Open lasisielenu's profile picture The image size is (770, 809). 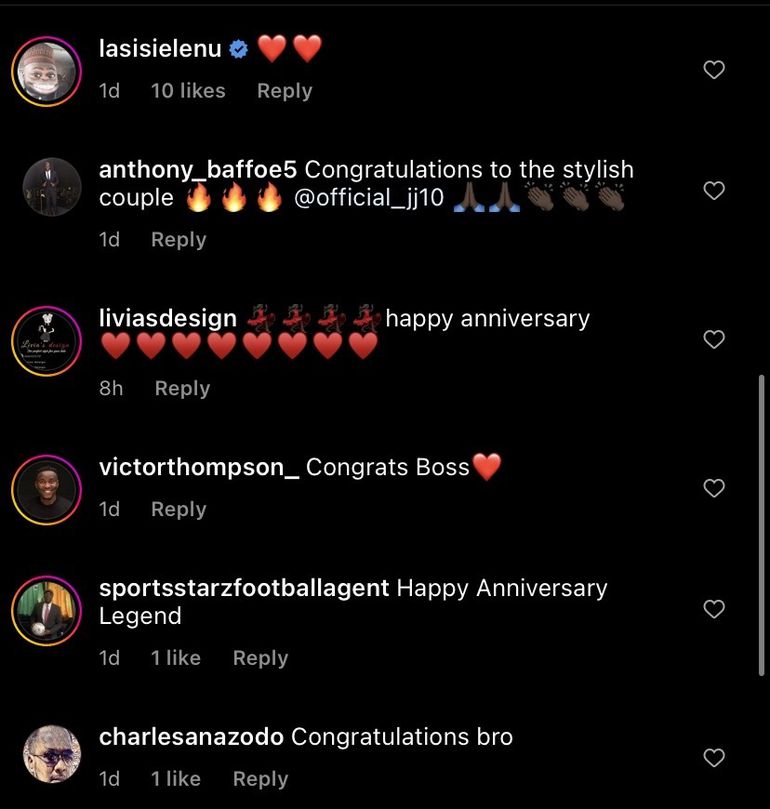tap(47, 71)
